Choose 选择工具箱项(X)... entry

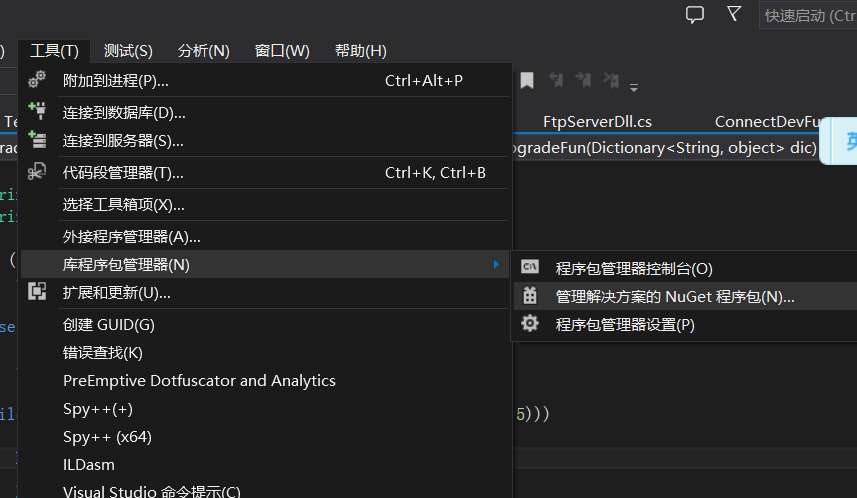(x=266, y=204)
